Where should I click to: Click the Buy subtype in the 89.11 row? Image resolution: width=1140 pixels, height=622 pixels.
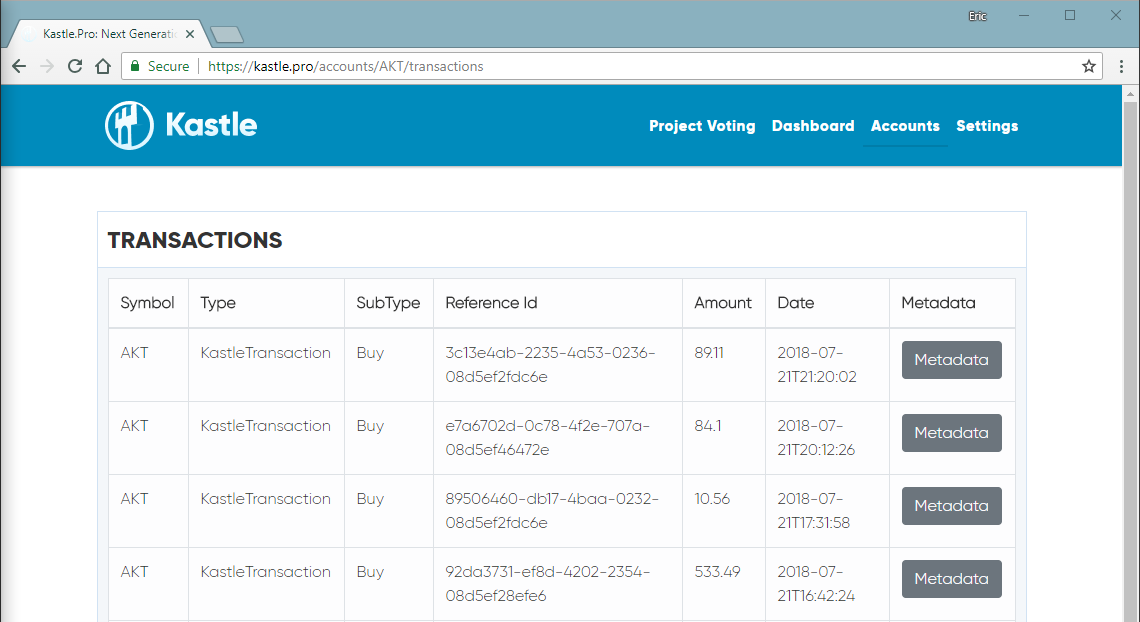(370, 353)
